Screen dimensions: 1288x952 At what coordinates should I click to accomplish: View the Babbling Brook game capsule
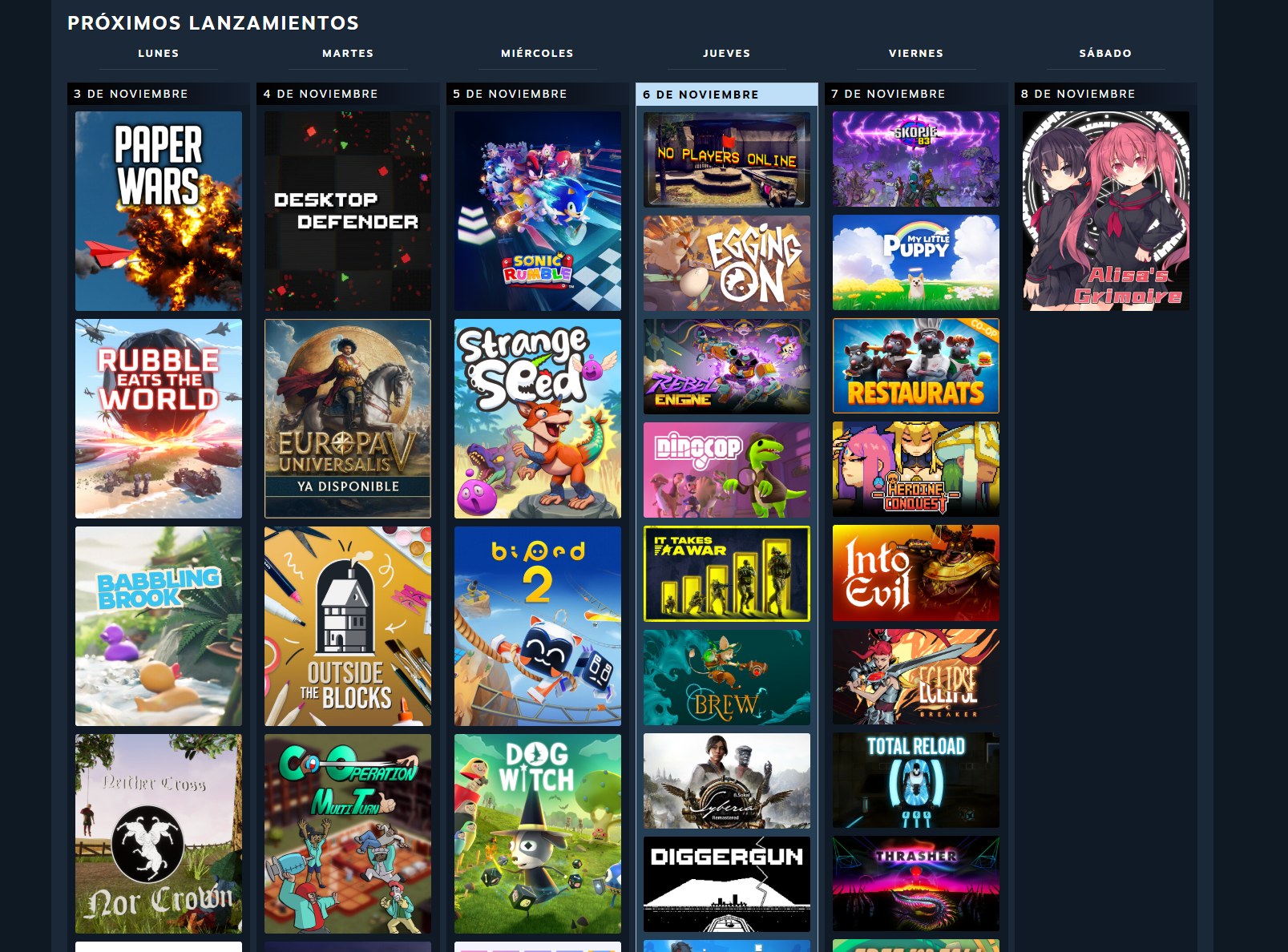[x=159, y=626]
